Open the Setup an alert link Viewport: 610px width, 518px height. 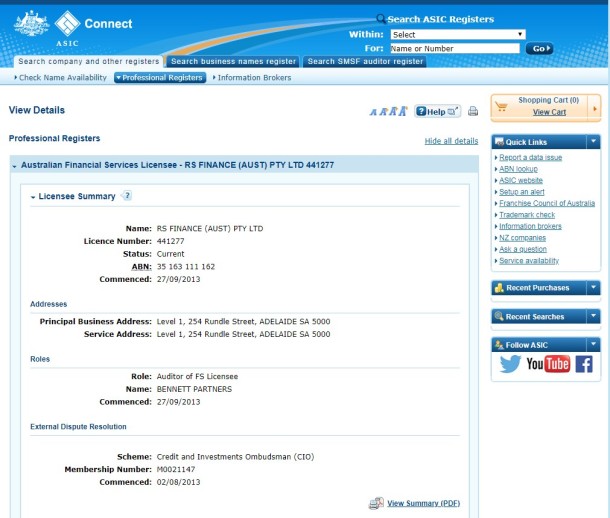coord(522,192)
